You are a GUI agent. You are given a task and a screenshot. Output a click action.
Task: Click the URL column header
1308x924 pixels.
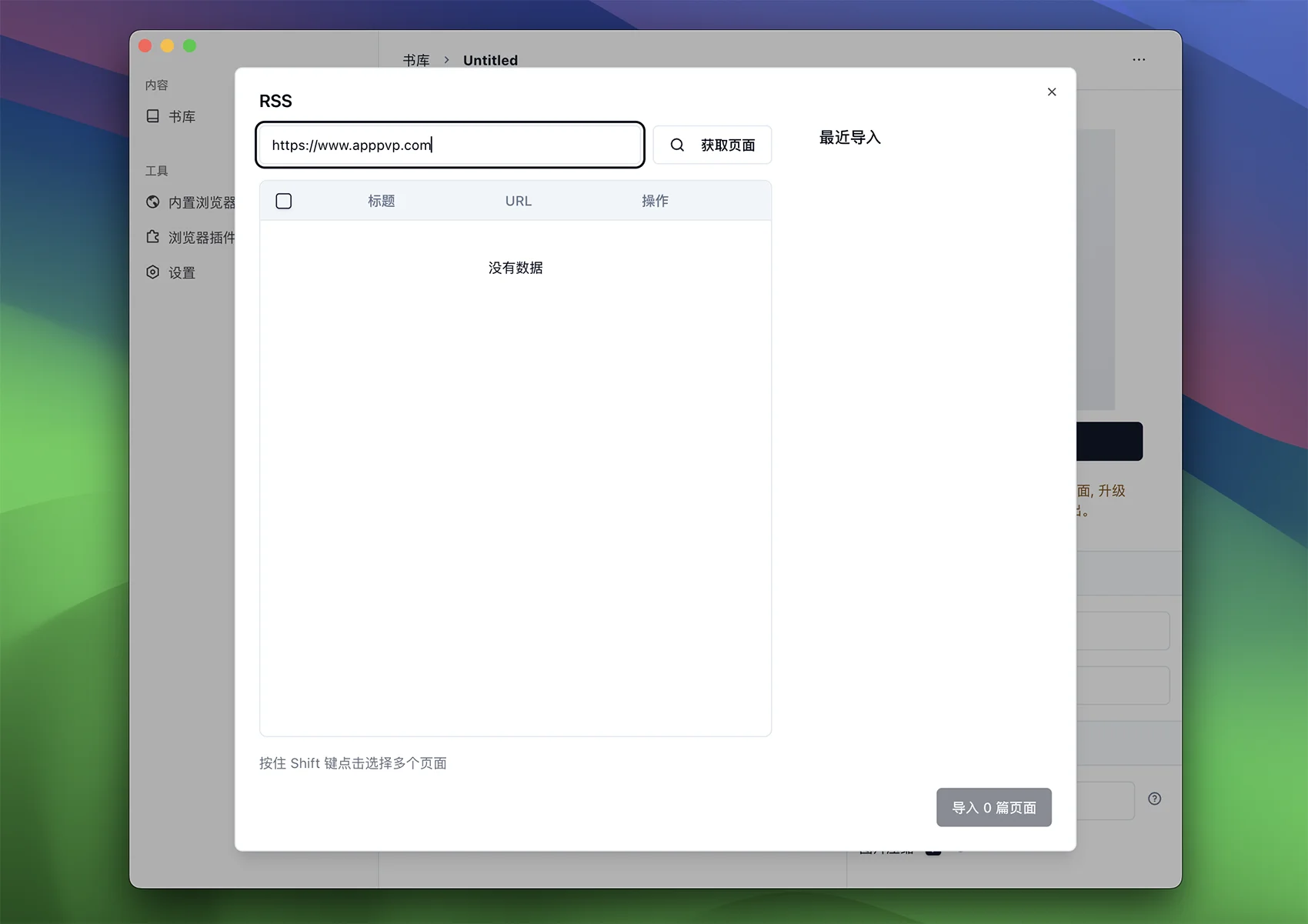(x=518, y=201)
